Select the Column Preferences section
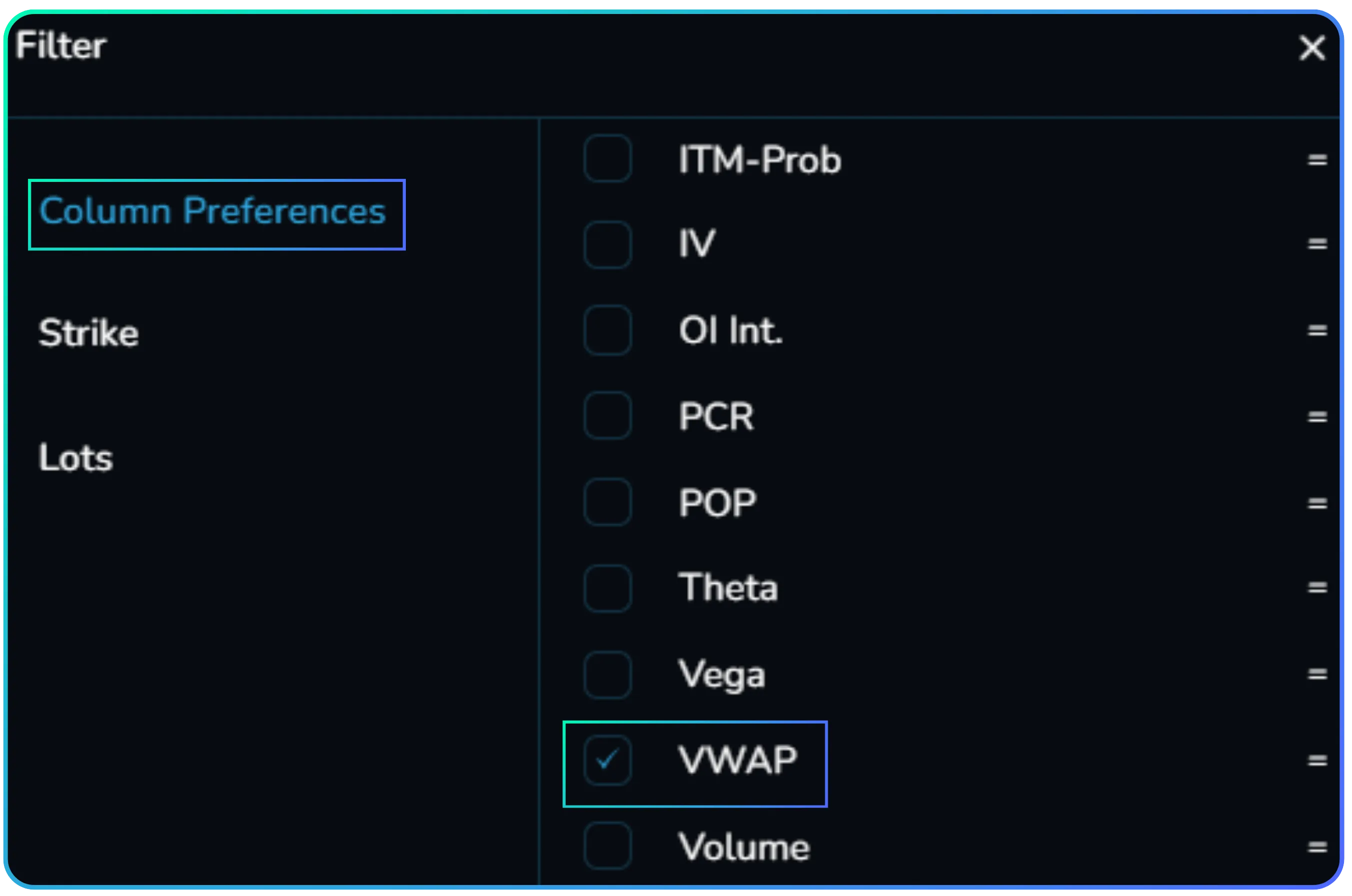Image resolution: width=1352 pixels, height=896 pixels. click(212, 211)
